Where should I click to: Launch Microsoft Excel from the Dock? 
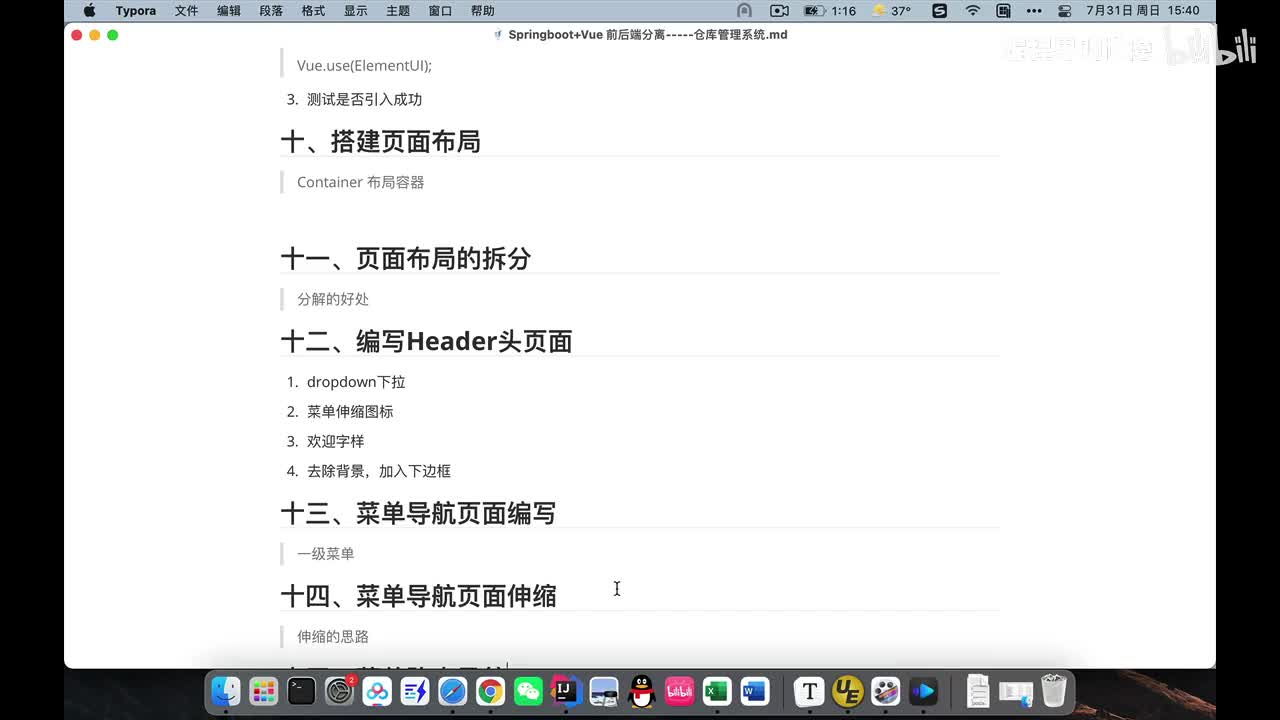tap(716, 691)
